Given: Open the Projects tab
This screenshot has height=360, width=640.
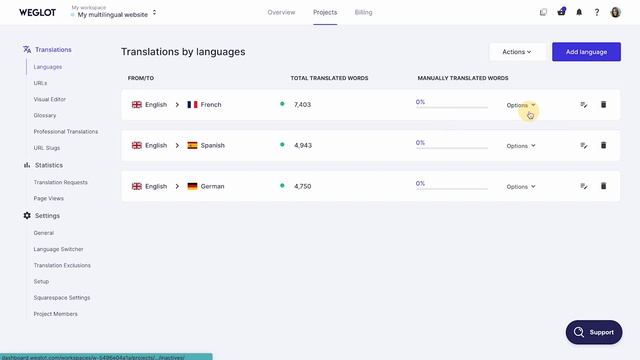Looking at the screenshot, I should tap(325, 12).
